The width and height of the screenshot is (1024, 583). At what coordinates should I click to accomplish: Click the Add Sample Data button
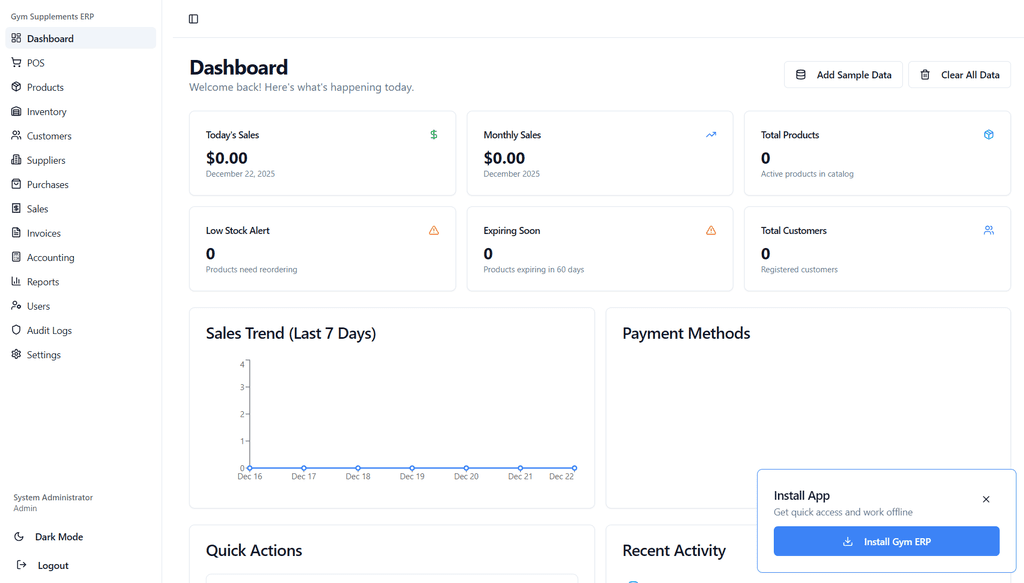843,75
